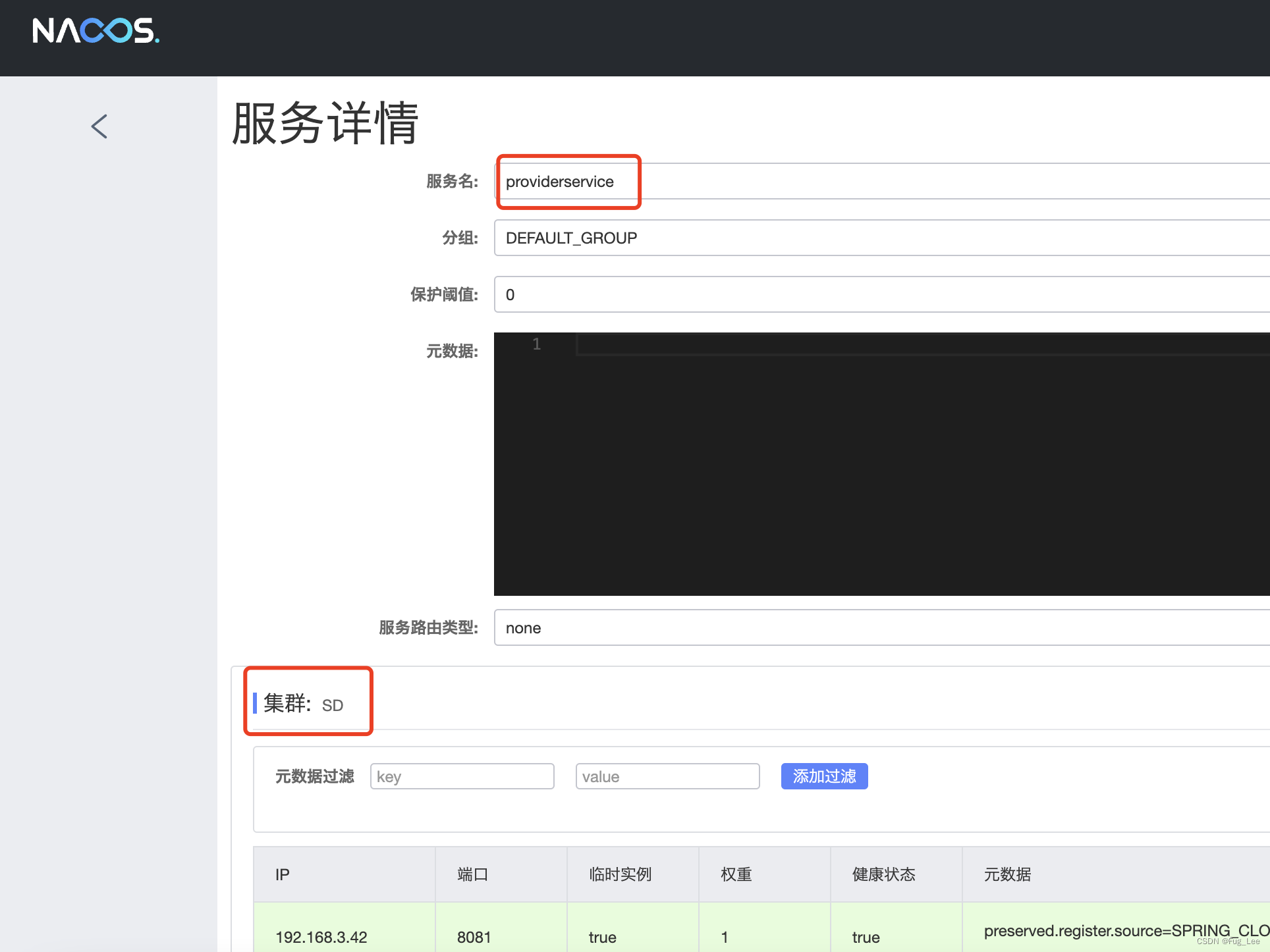Click the service route type field showing none
The image size is (1270, 952).
click(881, 628)
